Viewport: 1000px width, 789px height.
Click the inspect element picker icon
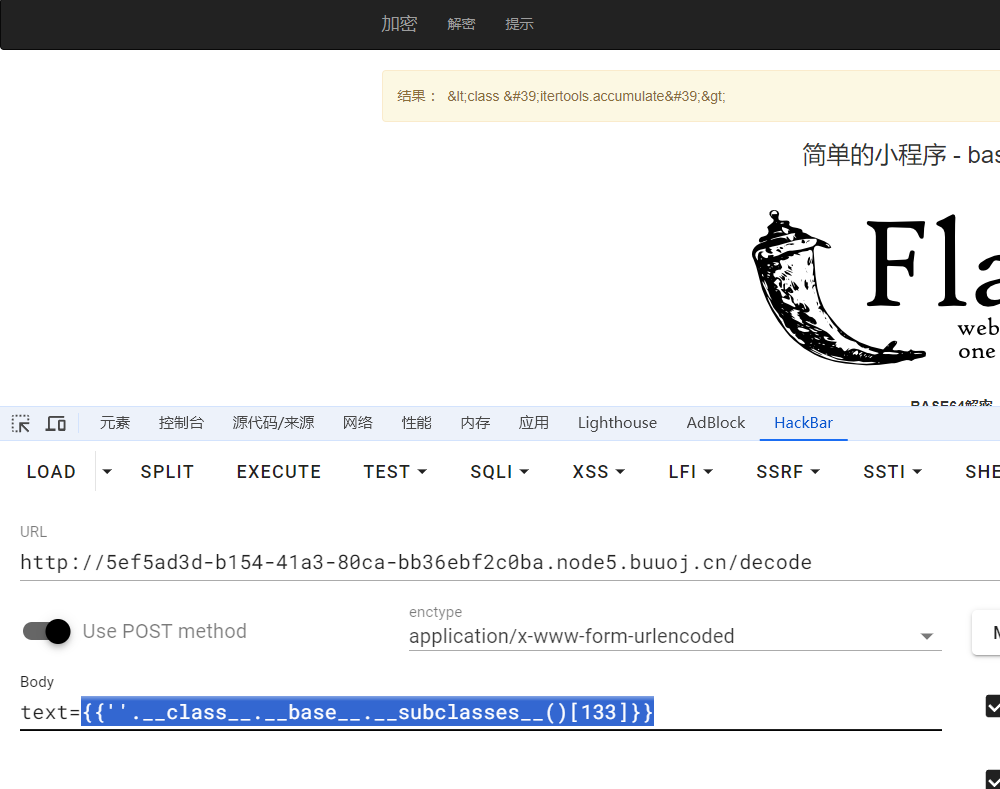[21, 423]
